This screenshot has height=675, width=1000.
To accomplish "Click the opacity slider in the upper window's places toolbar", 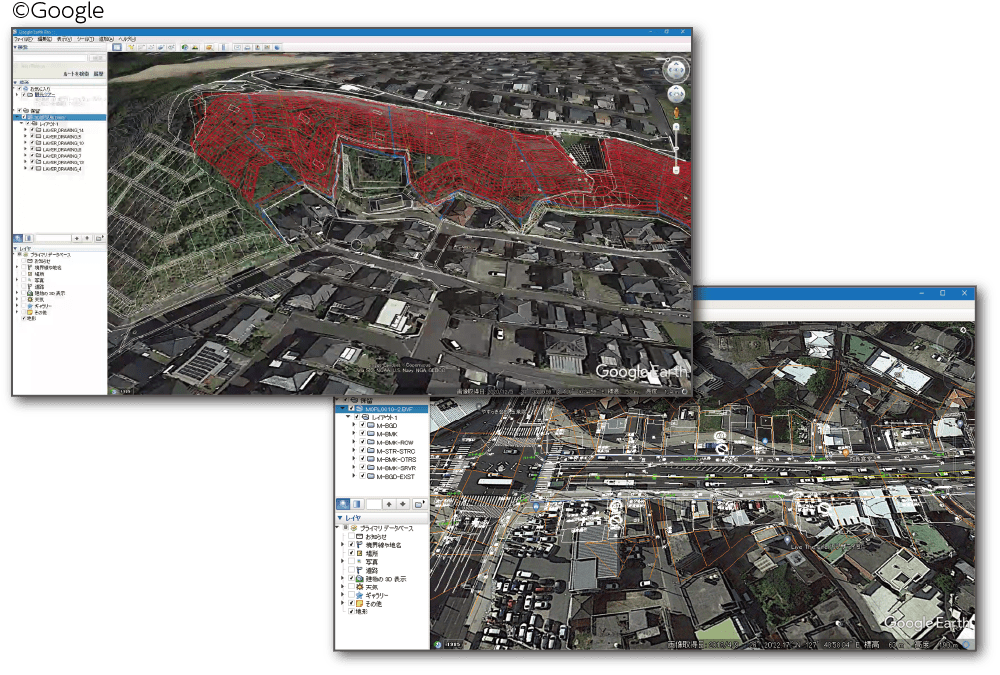I will [53, 239].
